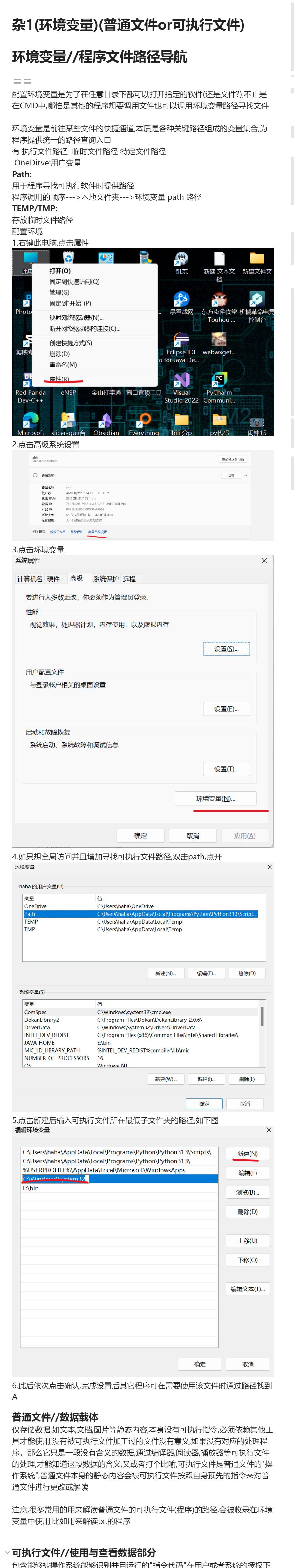Screen dimensions: 294x1568
Task: Click the 新建文件夹 folder icon
Action: pos(257,259)
